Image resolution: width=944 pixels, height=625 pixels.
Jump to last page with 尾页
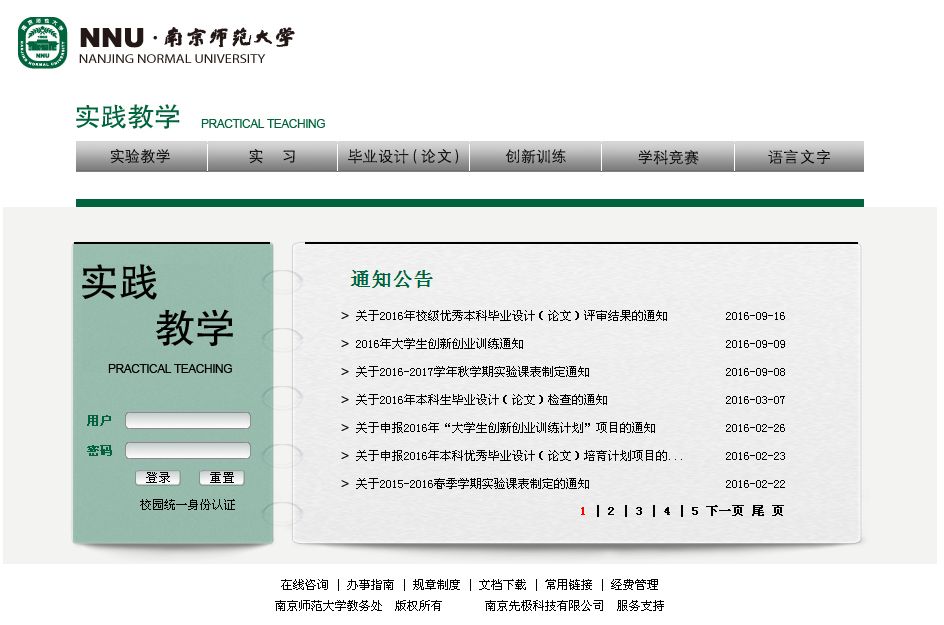(768, 511)
